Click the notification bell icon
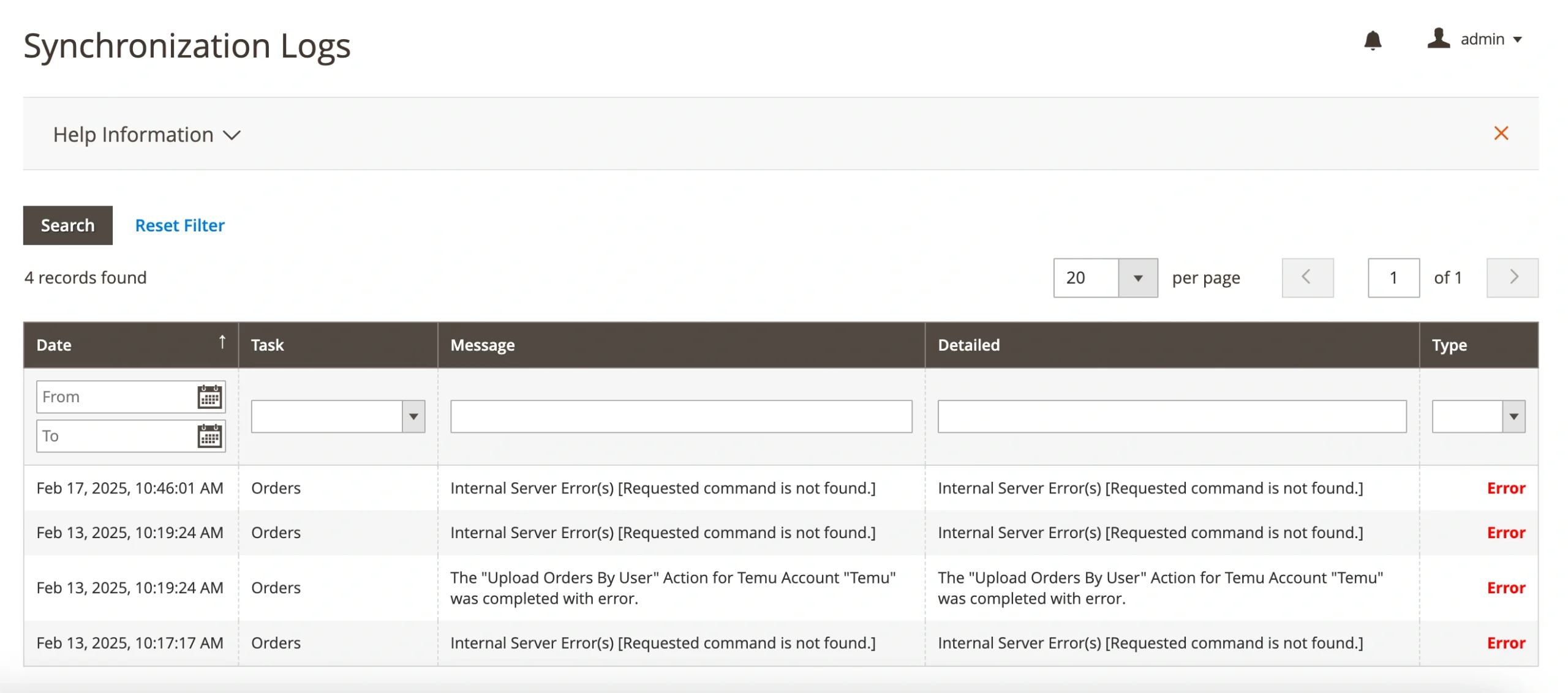Viewport: 1568px width, 693px height. click(1372, 40)
